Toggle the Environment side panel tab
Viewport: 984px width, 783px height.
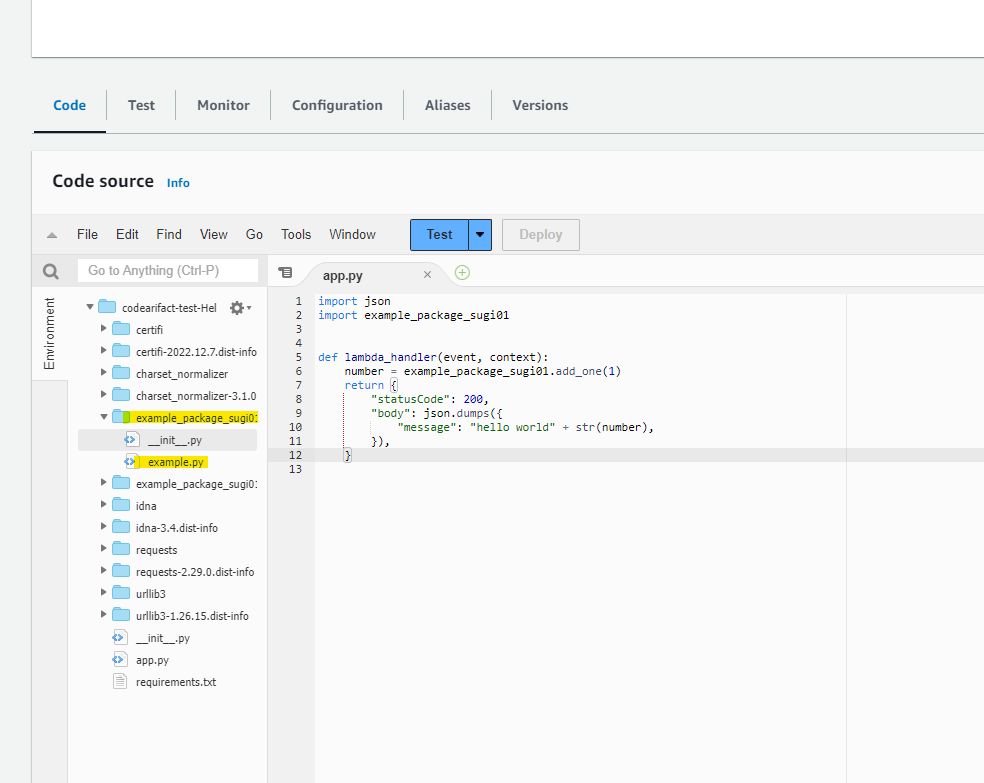click(49, 333)
